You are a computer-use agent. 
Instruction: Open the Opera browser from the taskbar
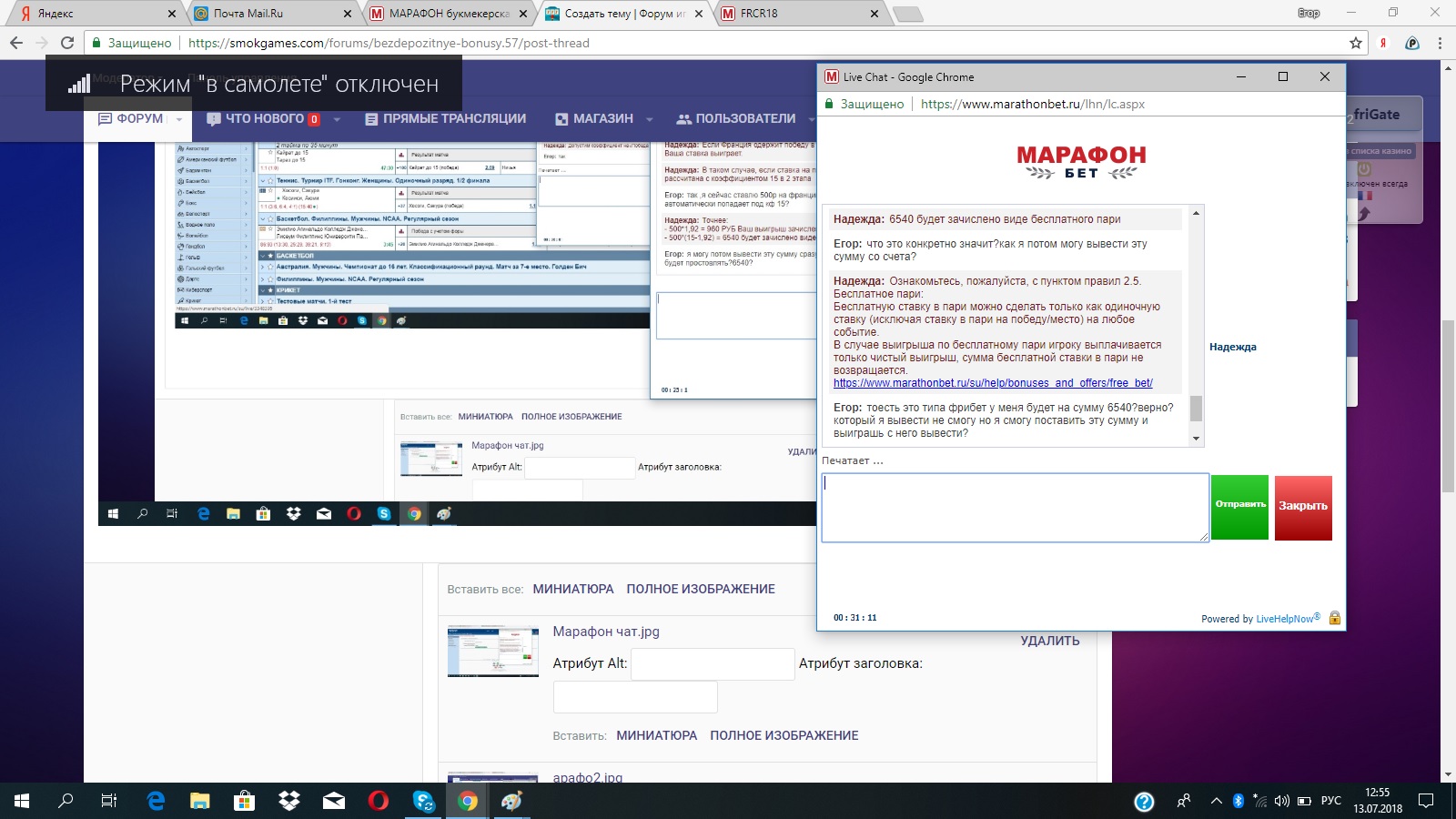(x=379, y=801)
